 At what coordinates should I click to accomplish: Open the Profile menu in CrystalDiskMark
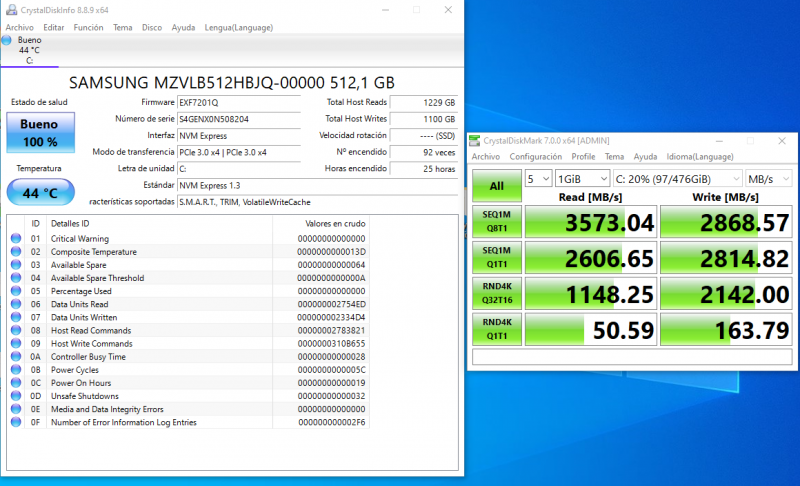[x=583, y=157]
